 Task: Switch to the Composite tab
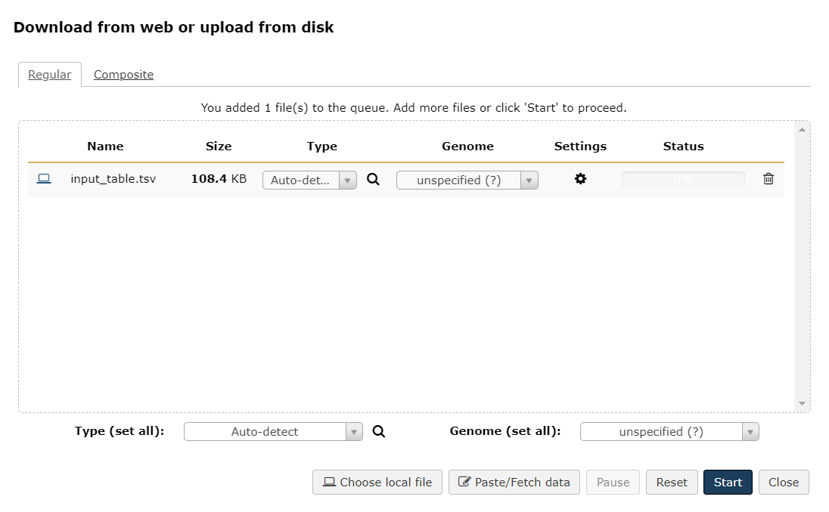(x=123, y=75)
